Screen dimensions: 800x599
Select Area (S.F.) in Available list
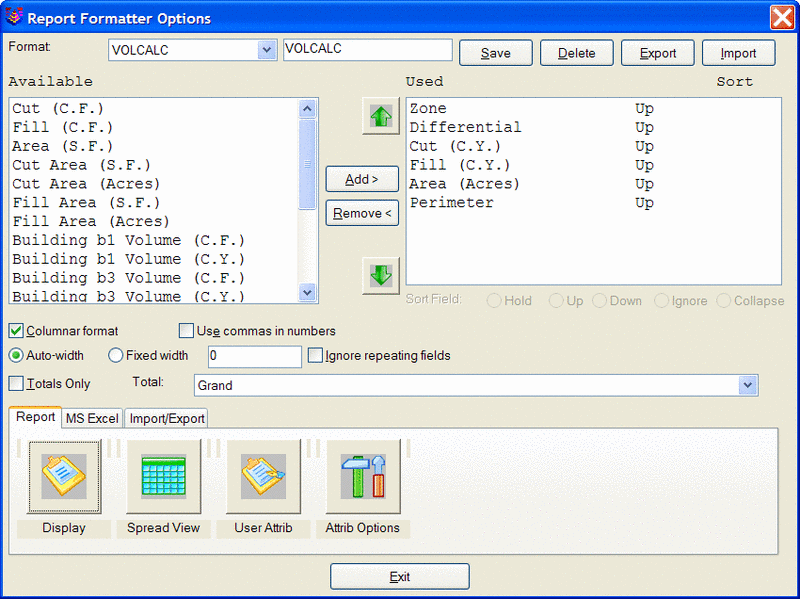154,146
